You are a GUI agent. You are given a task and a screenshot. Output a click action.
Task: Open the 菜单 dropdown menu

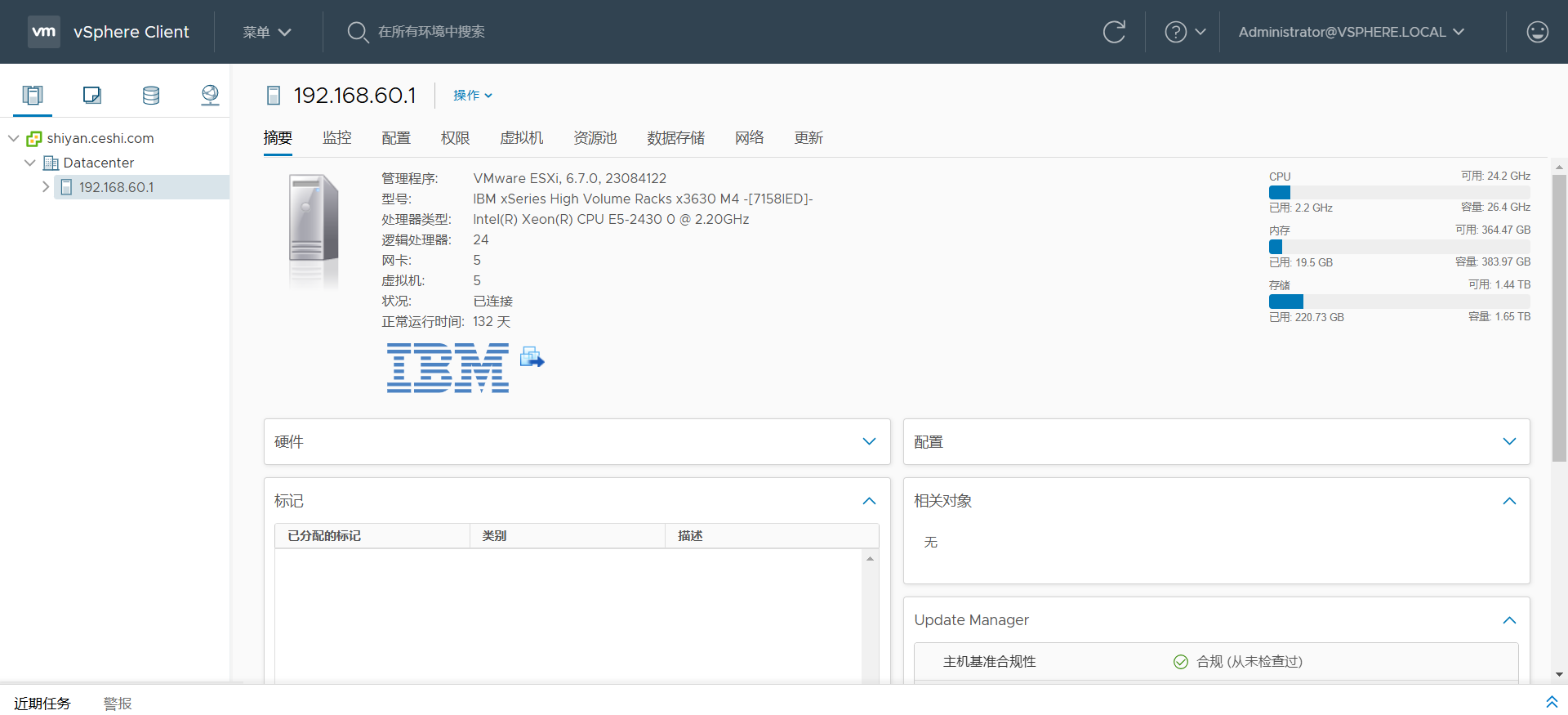[267, 32]
